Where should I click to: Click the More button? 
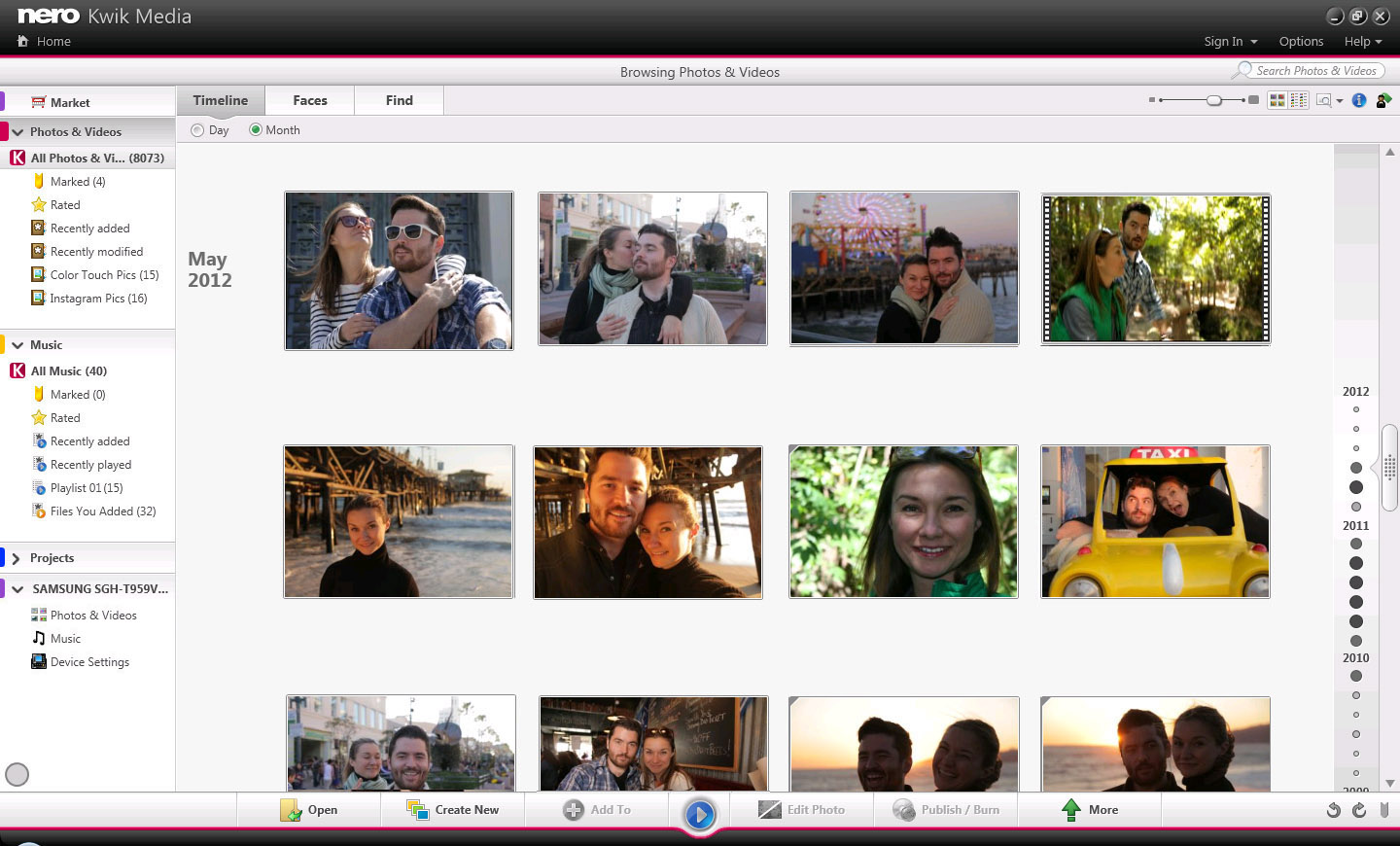click(x=1090, y=810)
